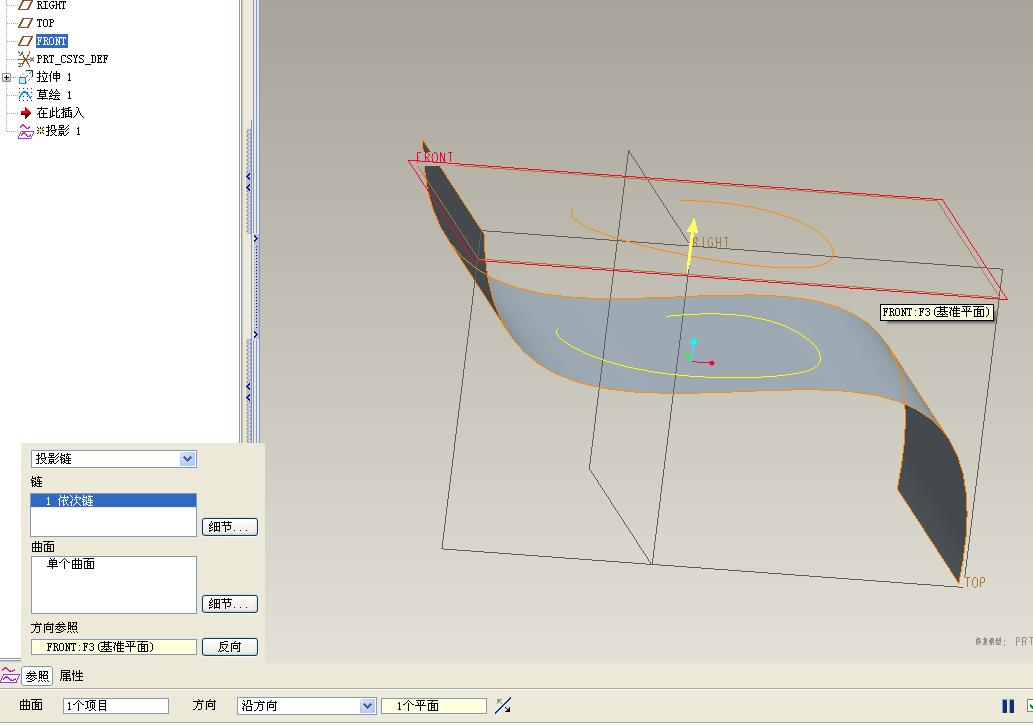
Task: Select the highlighted FRONT plane tree row
Action: tap(51, 41)
